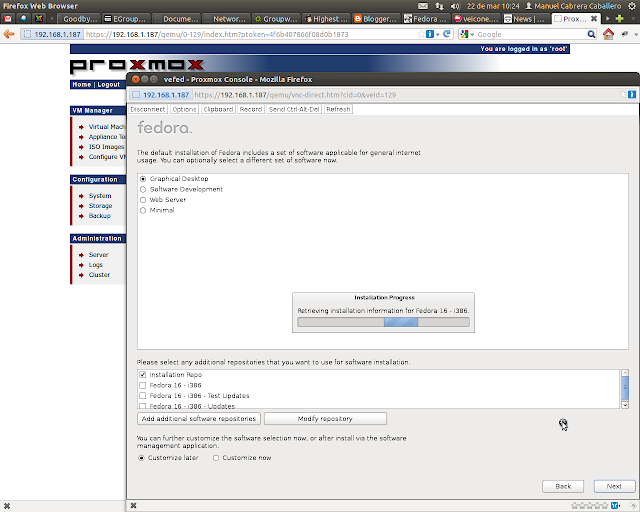Image resolution: width=640 pixels, height=512 pixels.
Task: Click the Logout link on the Proxmox page
Action: 109,85
